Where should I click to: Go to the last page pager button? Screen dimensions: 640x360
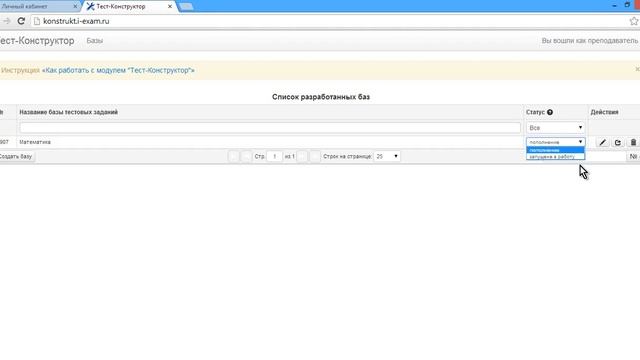point(315,156)
